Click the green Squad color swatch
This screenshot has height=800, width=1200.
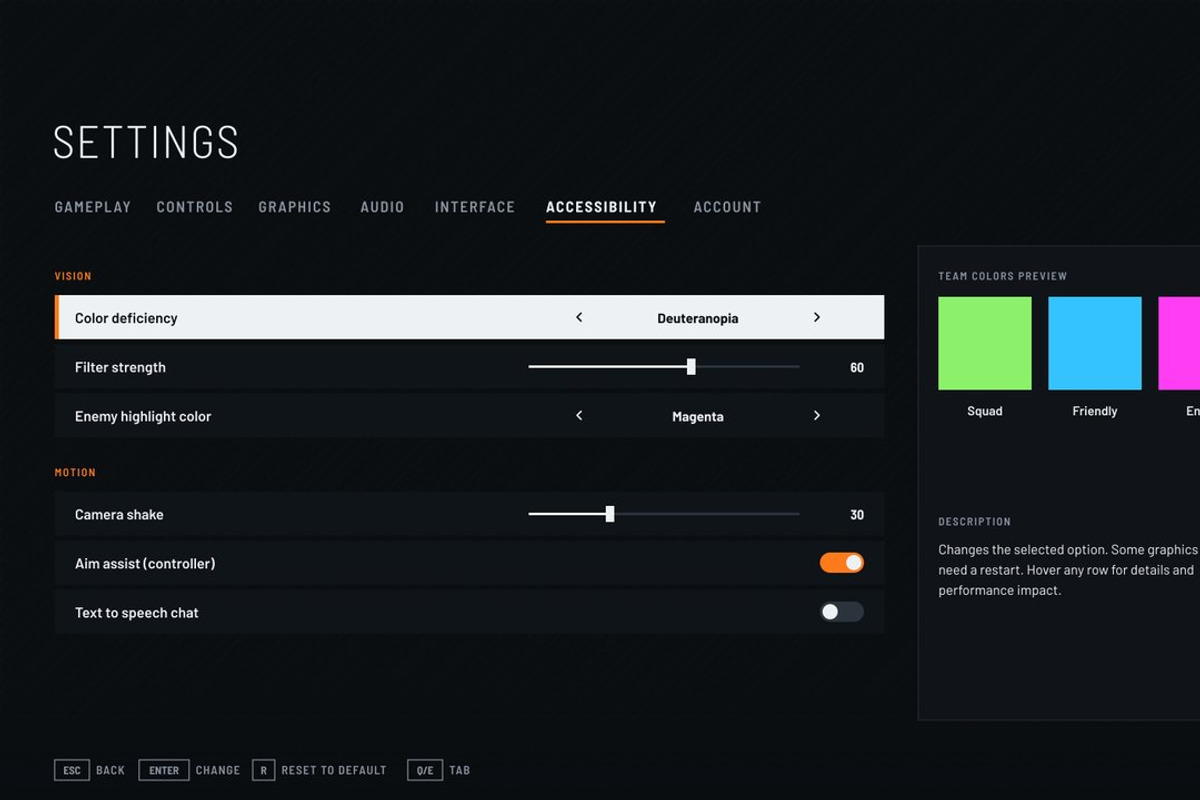(985, 343)
